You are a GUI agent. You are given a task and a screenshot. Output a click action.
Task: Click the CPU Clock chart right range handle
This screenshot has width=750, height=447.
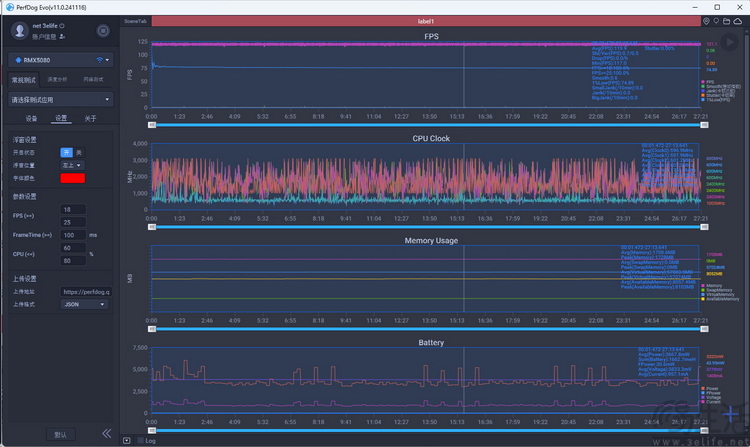pyautogui.click(x=704, y=227)
